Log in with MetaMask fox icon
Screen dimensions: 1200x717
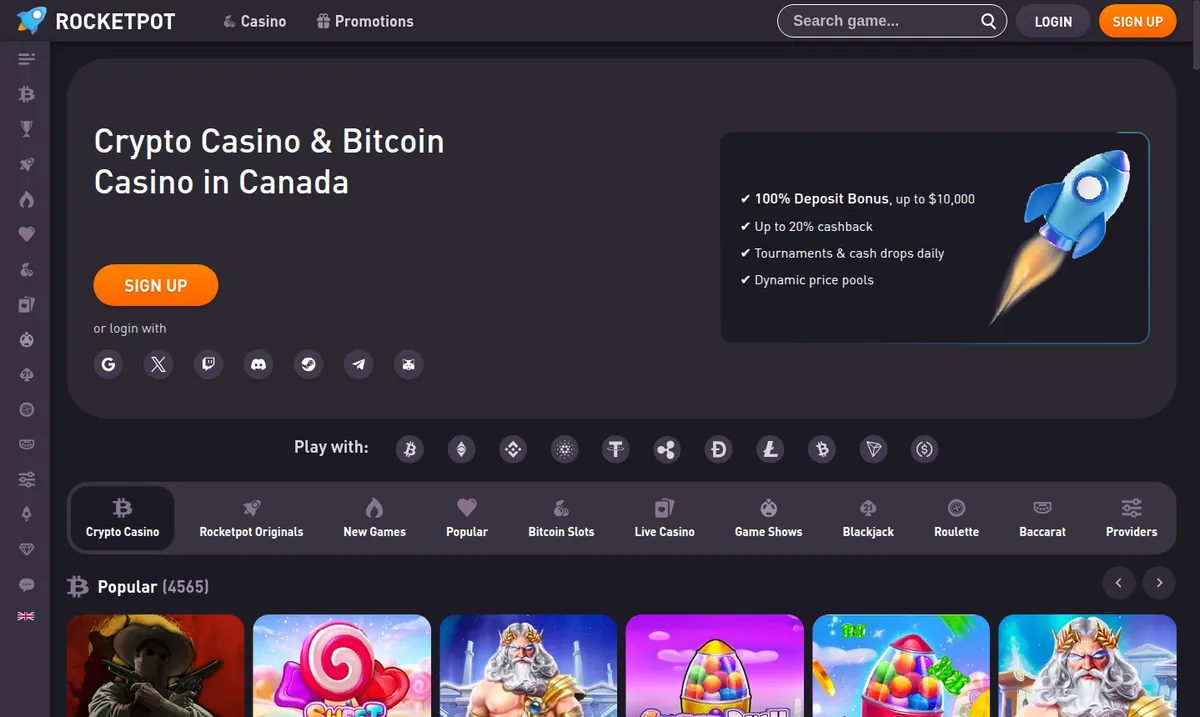409,365
